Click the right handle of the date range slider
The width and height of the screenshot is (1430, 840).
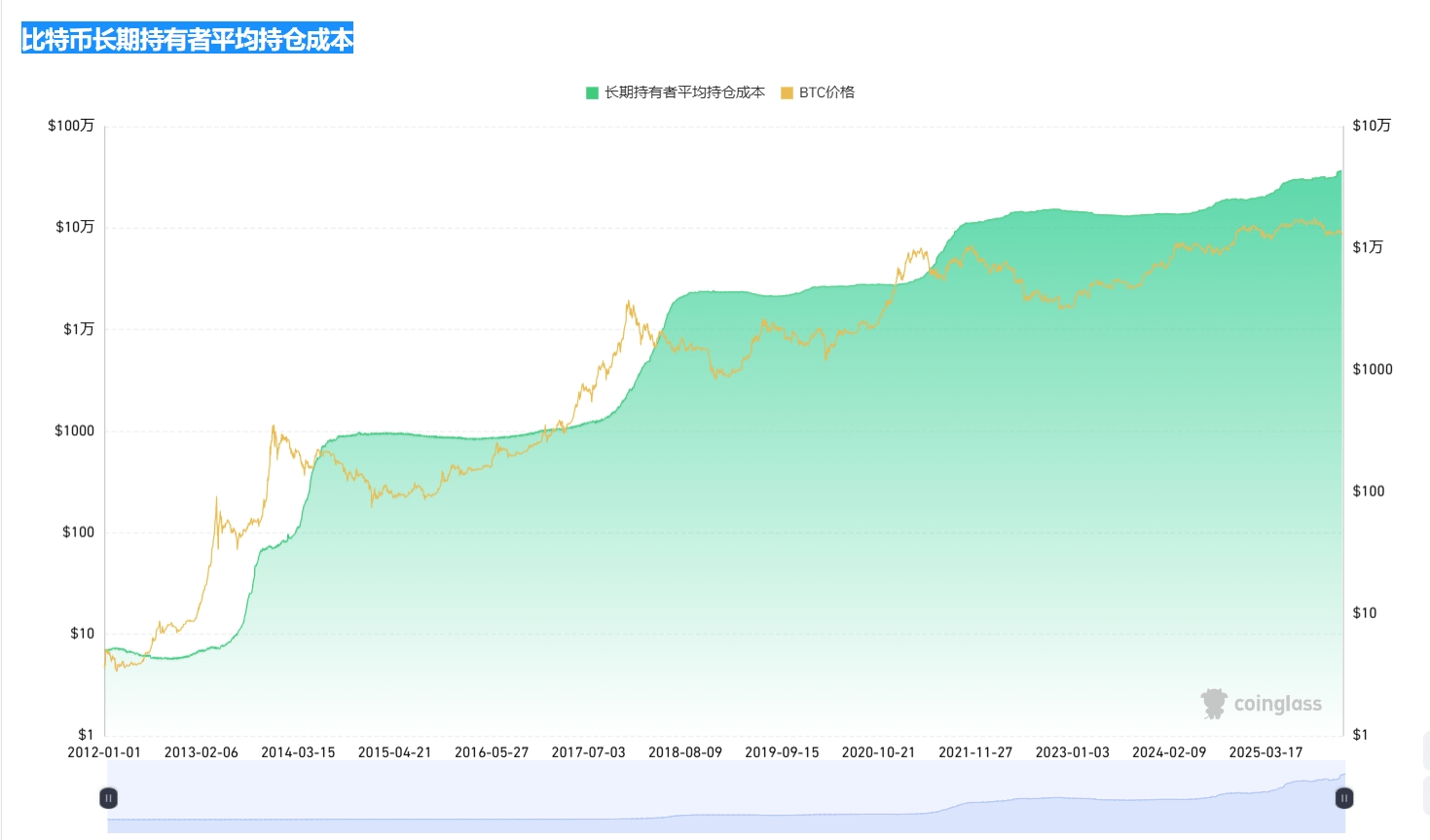pyautogui.click(x=1343, y=798)
